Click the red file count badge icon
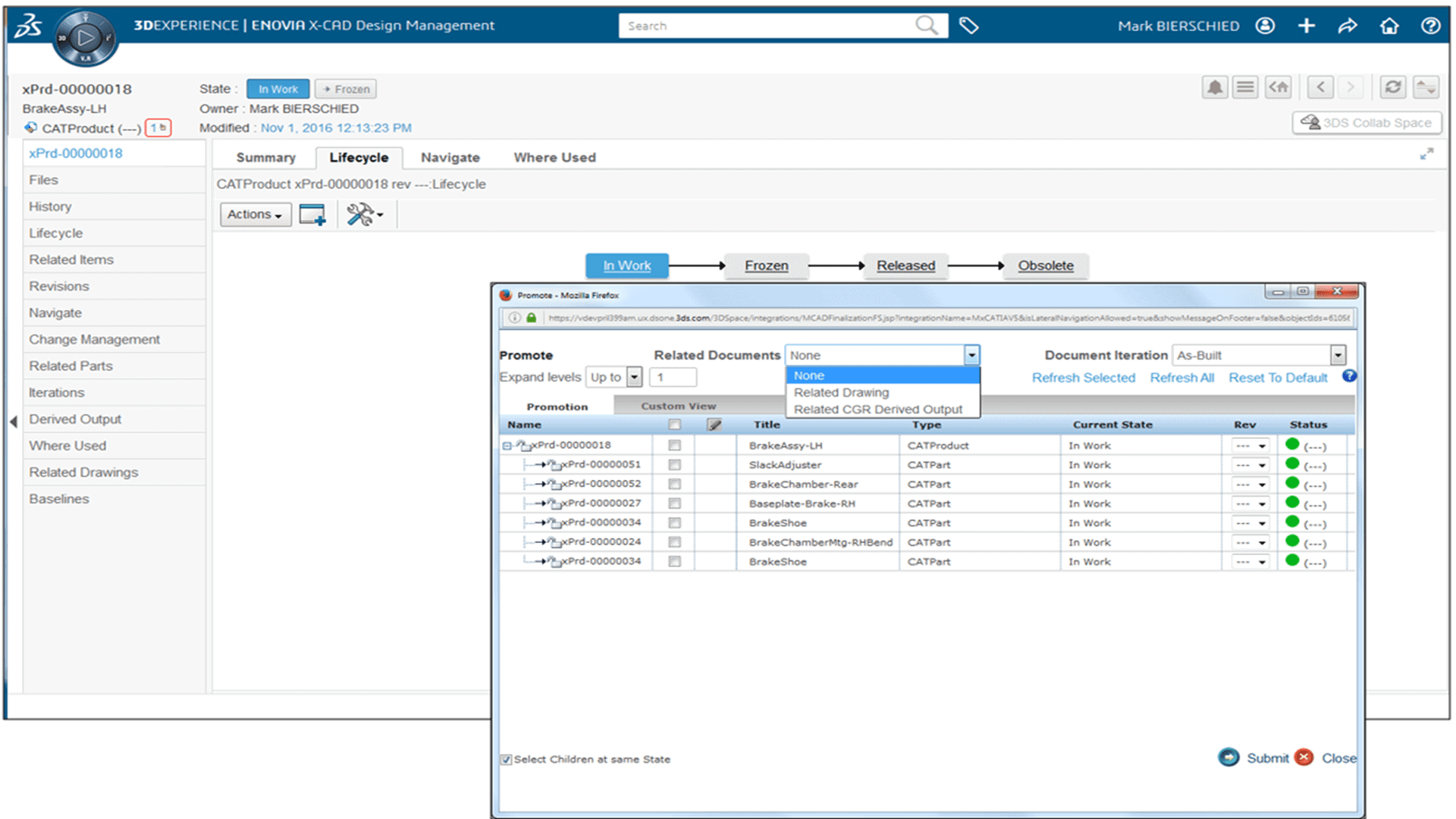Screen dimensions: 1456x819 coord(158,128)
